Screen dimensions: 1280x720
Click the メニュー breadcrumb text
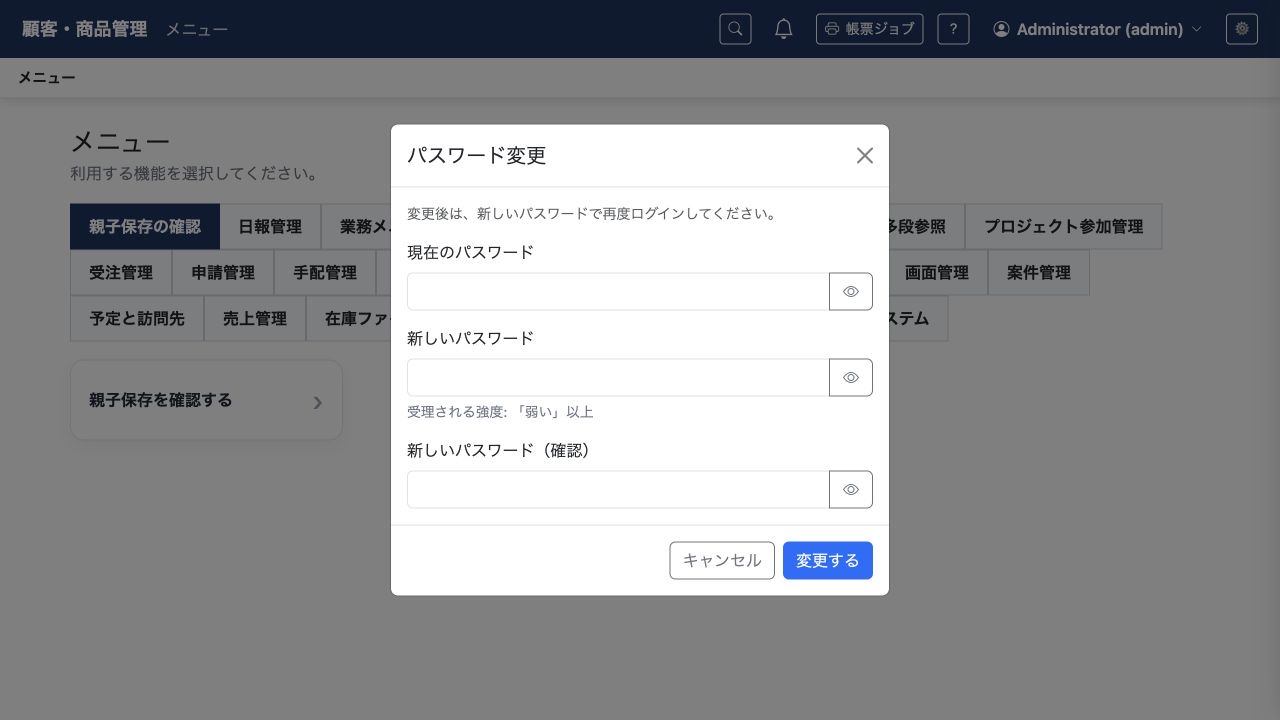pyautogui.click(x=47, y=77)
